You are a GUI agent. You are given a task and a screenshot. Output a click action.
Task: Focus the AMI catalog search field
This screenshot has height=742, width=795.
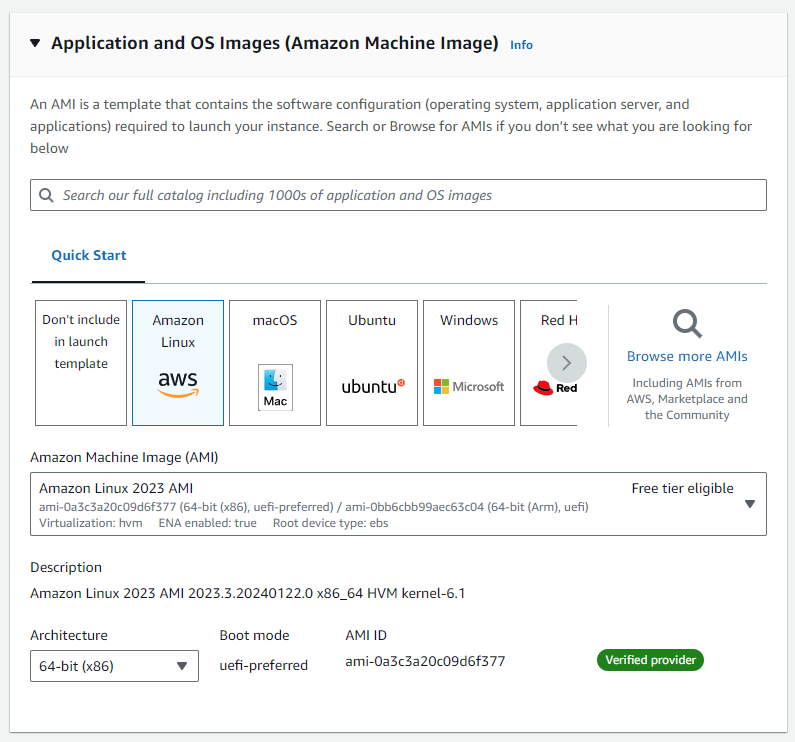coord(410,195)
